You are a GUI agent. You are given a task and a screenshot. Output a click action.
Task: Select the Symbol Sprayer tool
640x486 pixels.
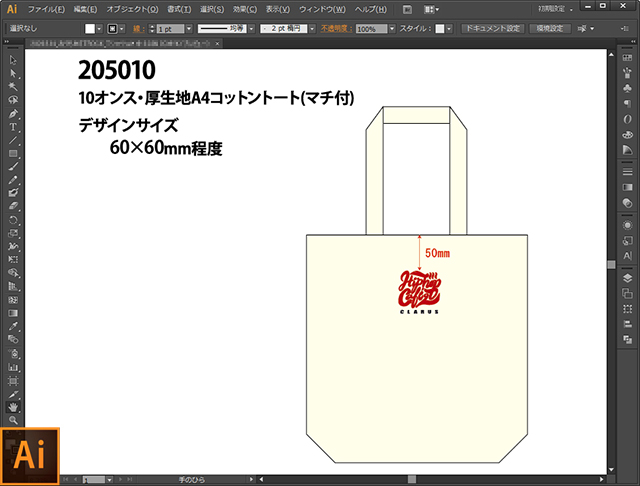[x=13, y=353]
